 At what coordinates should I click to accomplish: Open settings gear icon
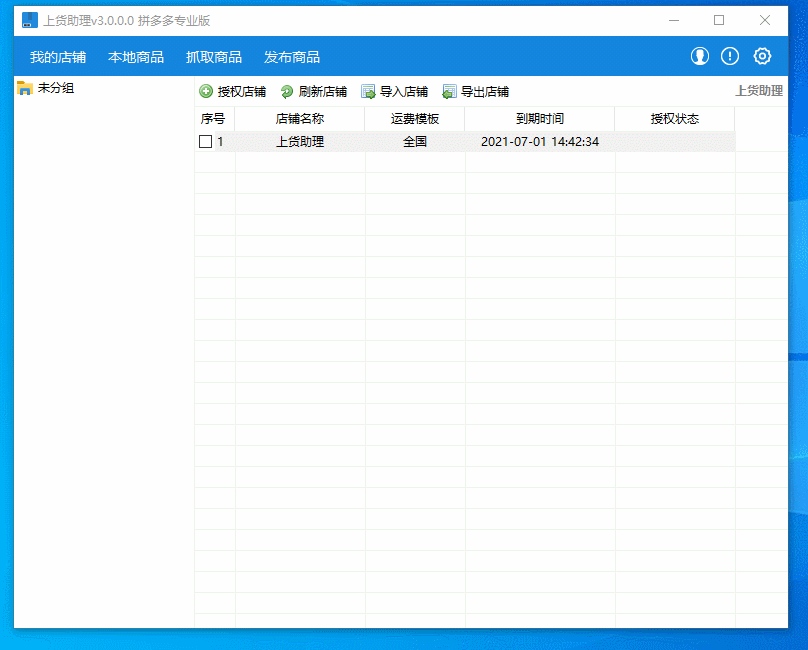point(762,56)
